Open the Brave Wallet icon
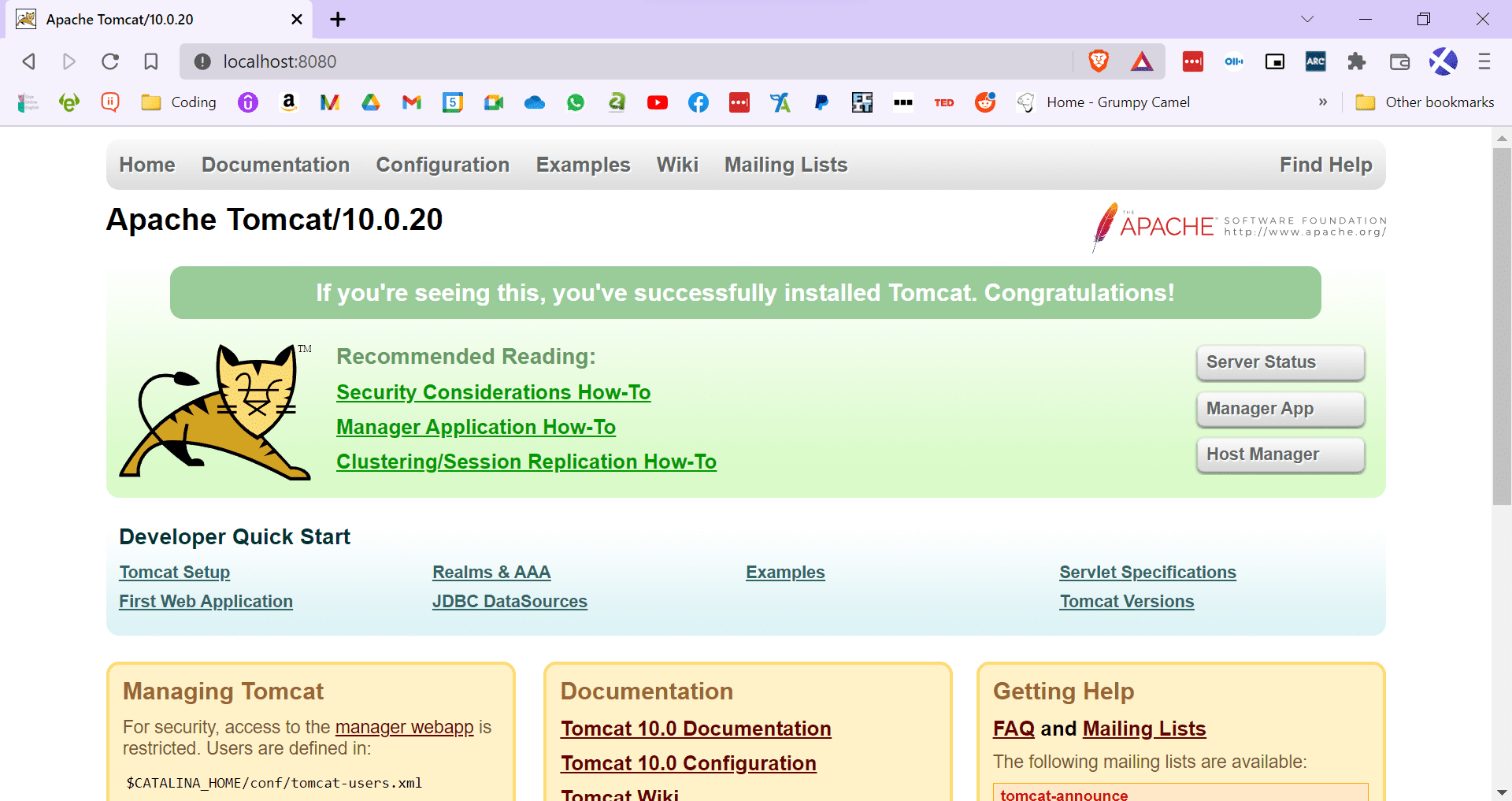 1399,61
